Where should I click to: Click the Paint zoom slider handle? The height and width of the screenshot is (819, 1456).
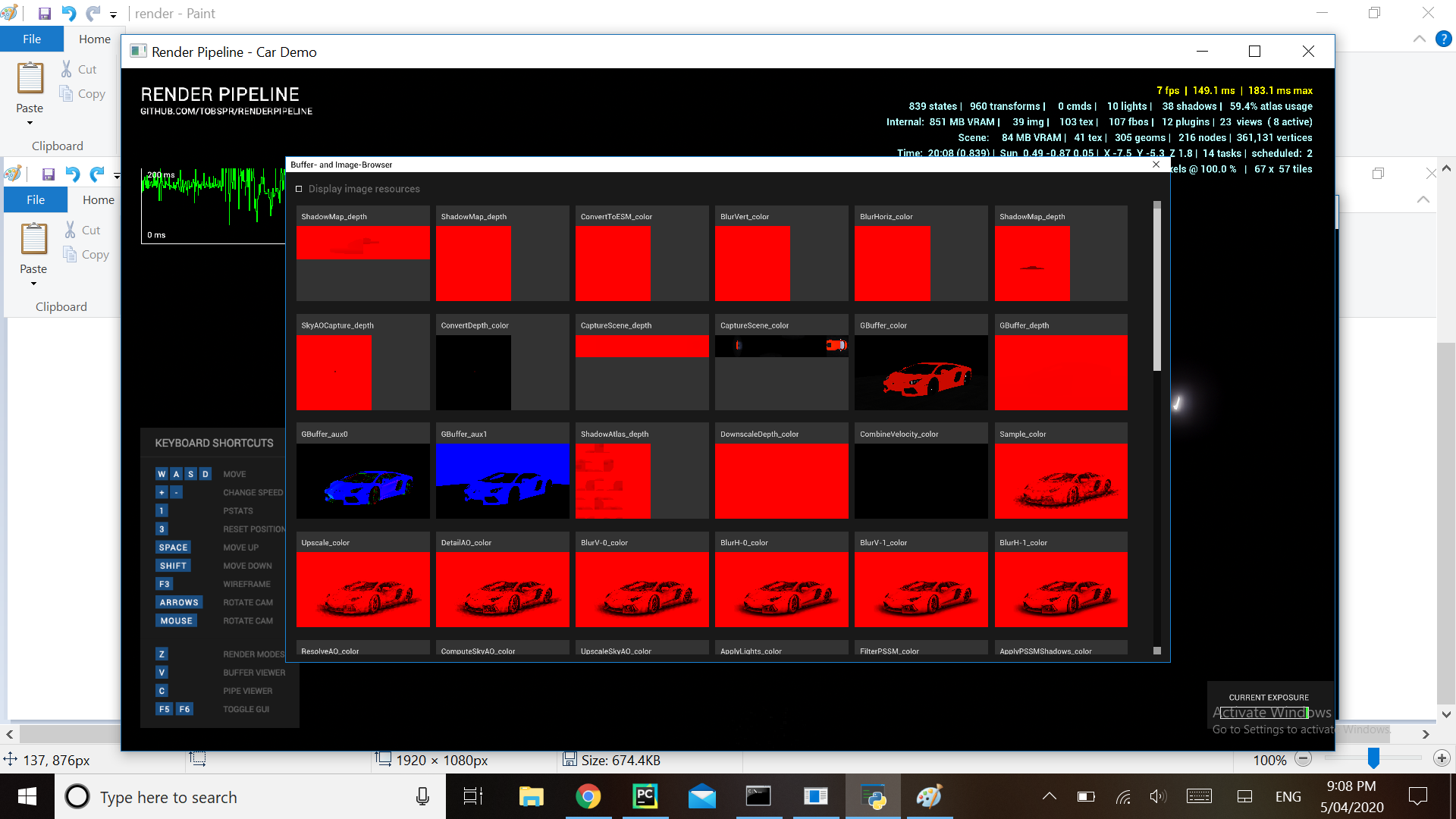(x=1373, y=758)
